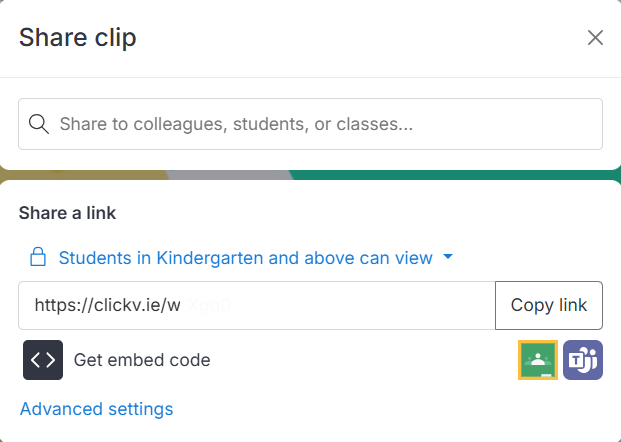Click the olive-yellow background strip behind dialog
Image resolution: width=621 pixels, height=442 pixels.
pos(83,175)
